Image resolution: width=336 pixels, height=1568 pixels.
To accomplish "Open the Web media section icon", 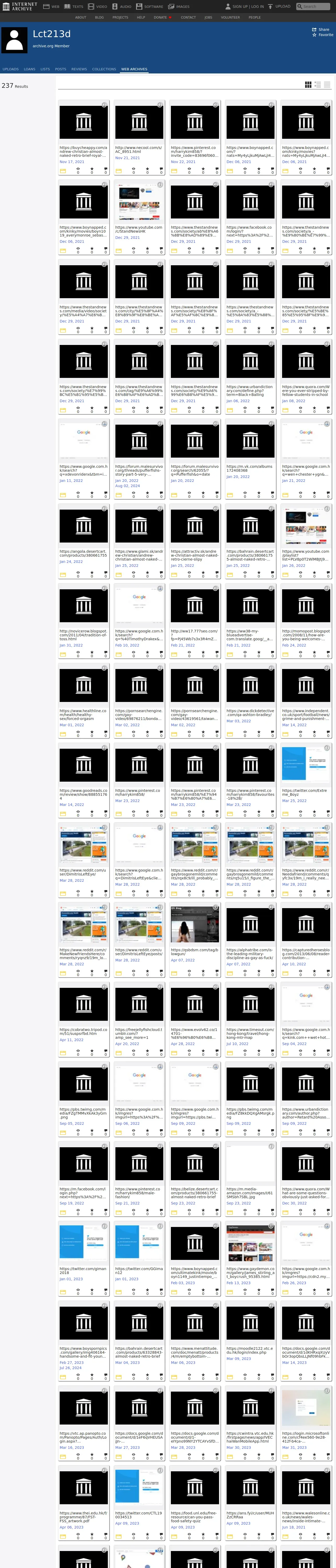I will click(x=46, y=7).
